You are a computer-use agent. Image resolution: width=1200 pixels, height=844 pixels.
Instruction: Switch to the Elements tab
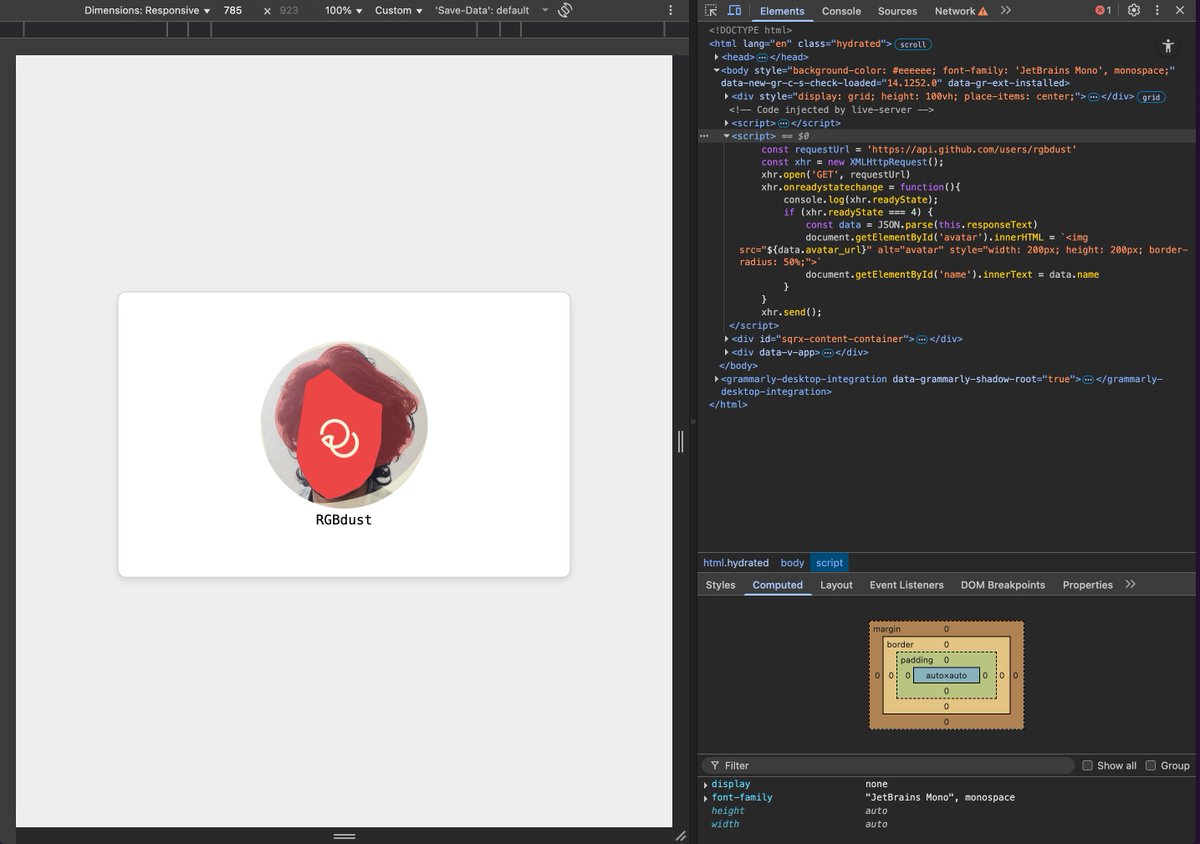[x=782, y=11]
